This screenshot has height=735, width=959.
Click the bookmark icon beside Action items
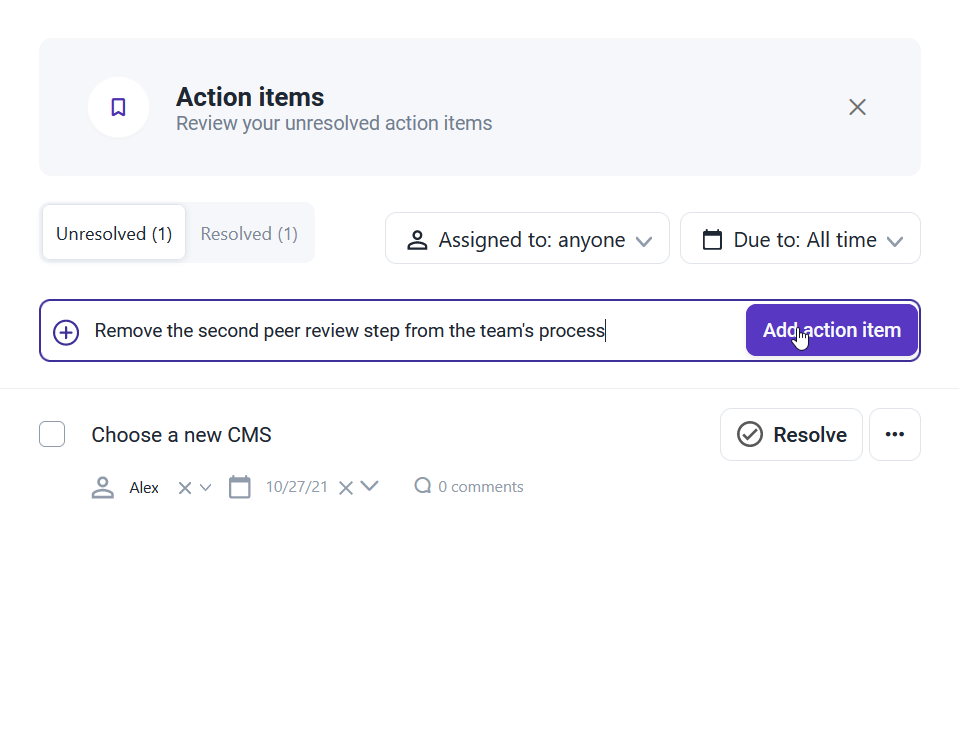118,107
